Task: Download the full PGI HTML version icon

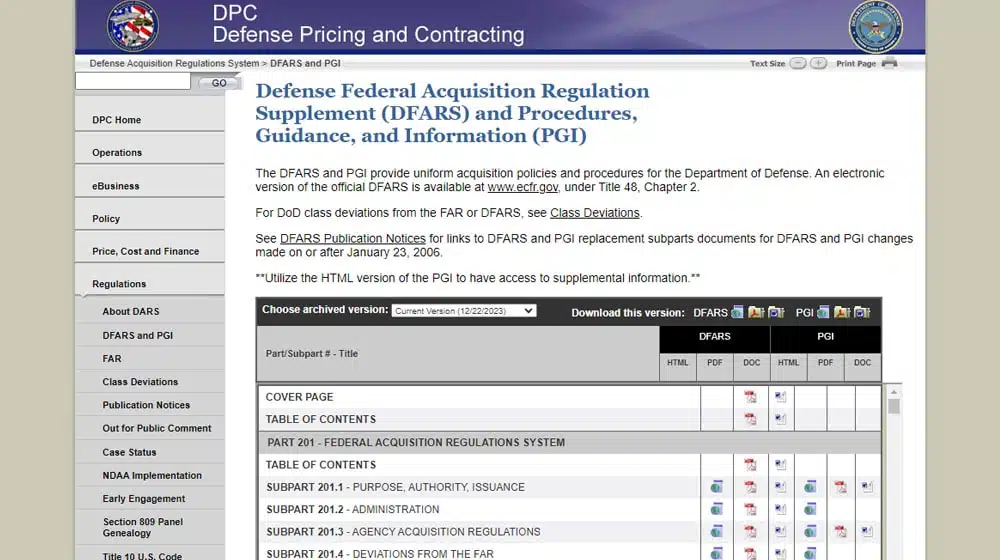Action: pos(823,312)
